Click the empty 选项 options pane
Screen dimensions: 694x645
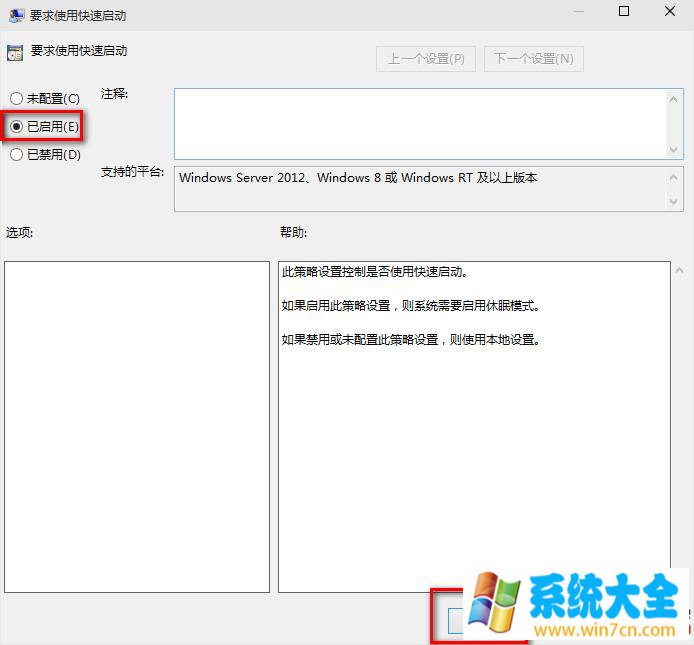click(x=137, y=427)
